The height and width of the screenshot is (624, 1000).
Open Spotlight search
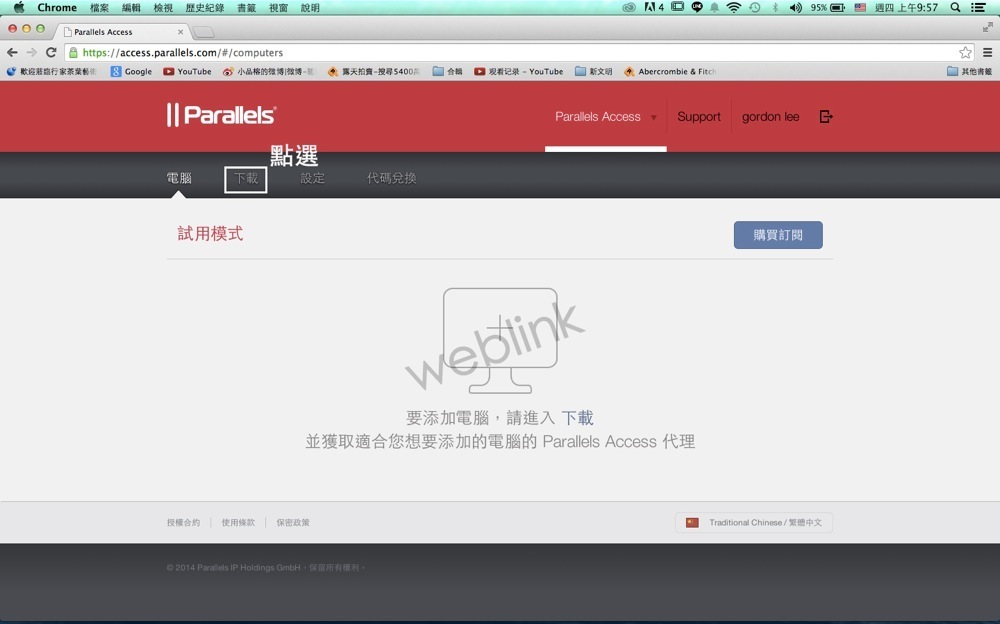955,8
